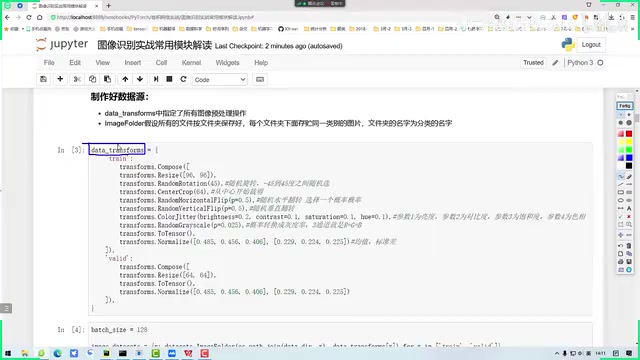
Task: Select the red cross stamp tool
Action: pyautogui.click(x=629, y=216)
